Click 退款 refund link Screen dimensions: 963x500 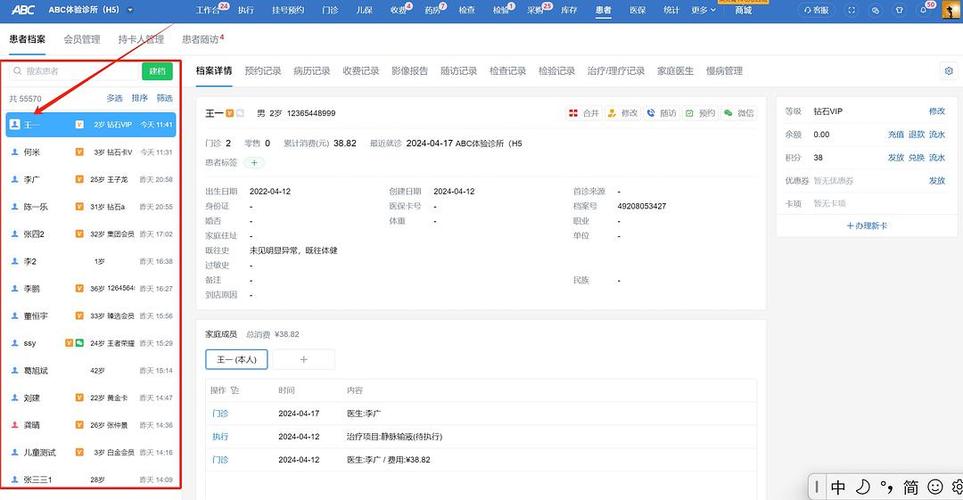916,135
